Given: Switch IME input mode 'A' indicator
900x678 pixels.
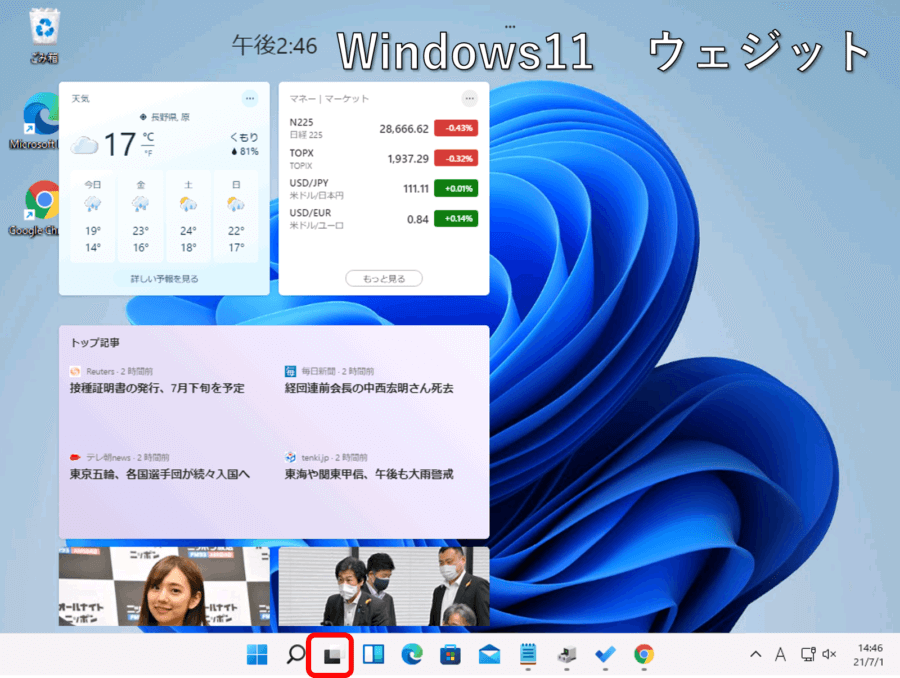Looking at the screenshot, I should point(780,654).
